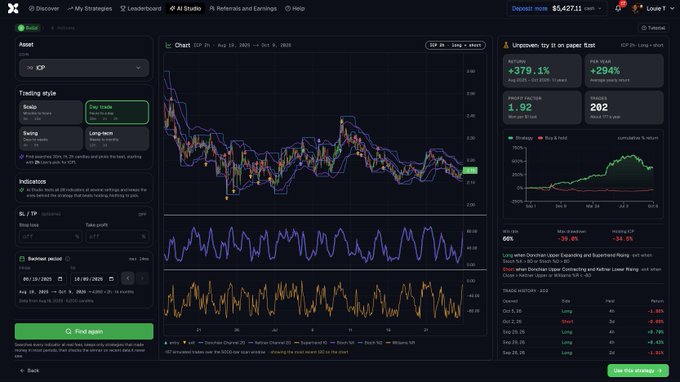This screenshot has height=382, width=680.
Task: Open the Leaderboard page
Action: click(141, 9)
